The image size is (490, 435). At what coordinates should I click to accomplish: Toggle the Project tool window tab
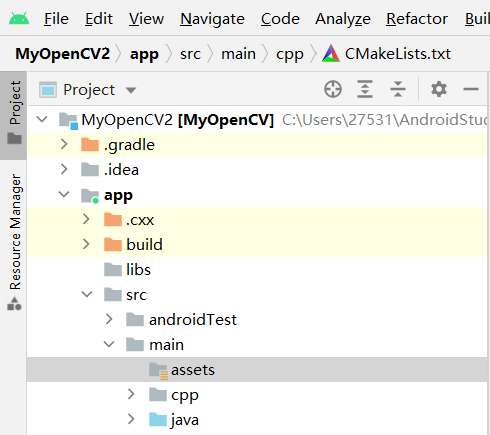click(14, 115)
